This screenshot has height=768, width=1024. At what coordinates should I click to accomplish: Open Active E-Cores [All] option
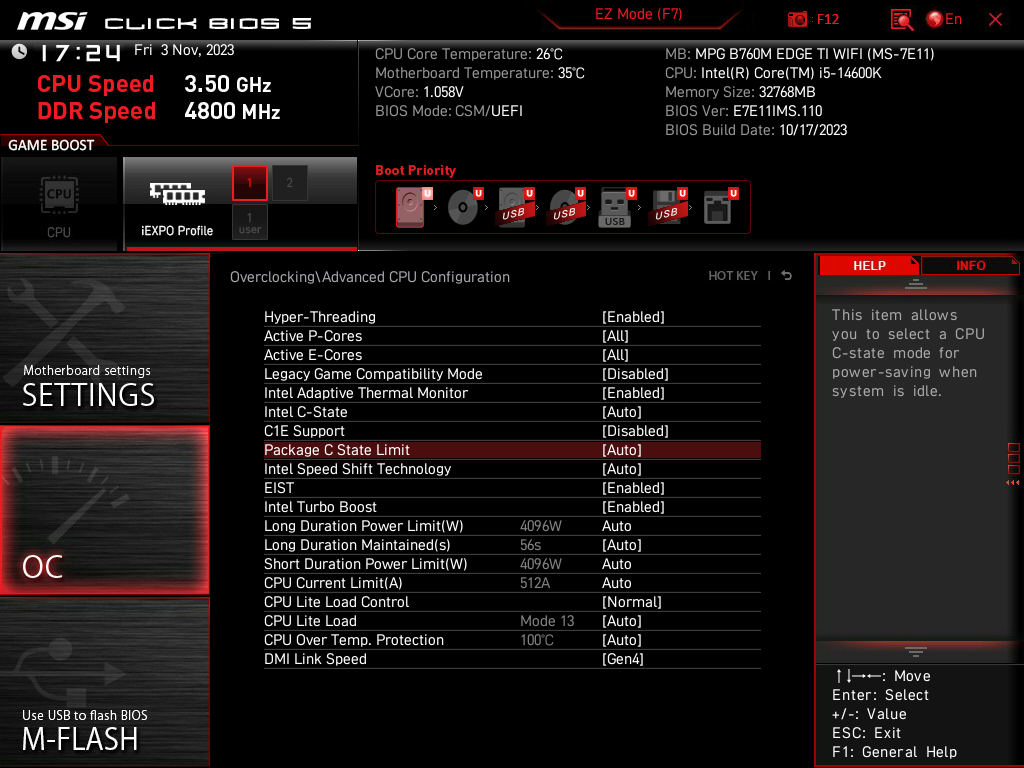coord(512,355)
